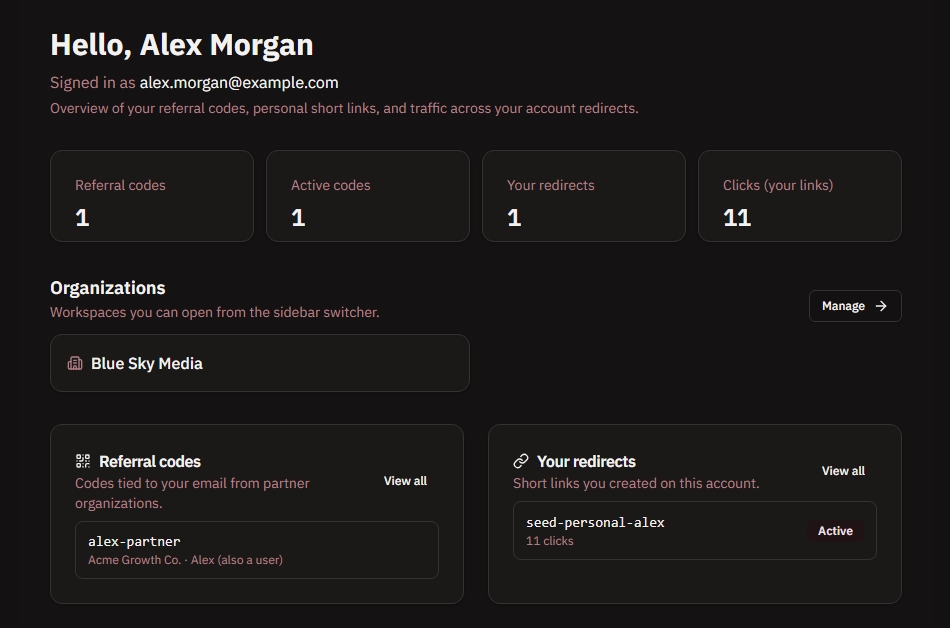
Task: Click the Active codes stat card
Action: (367, 196)
